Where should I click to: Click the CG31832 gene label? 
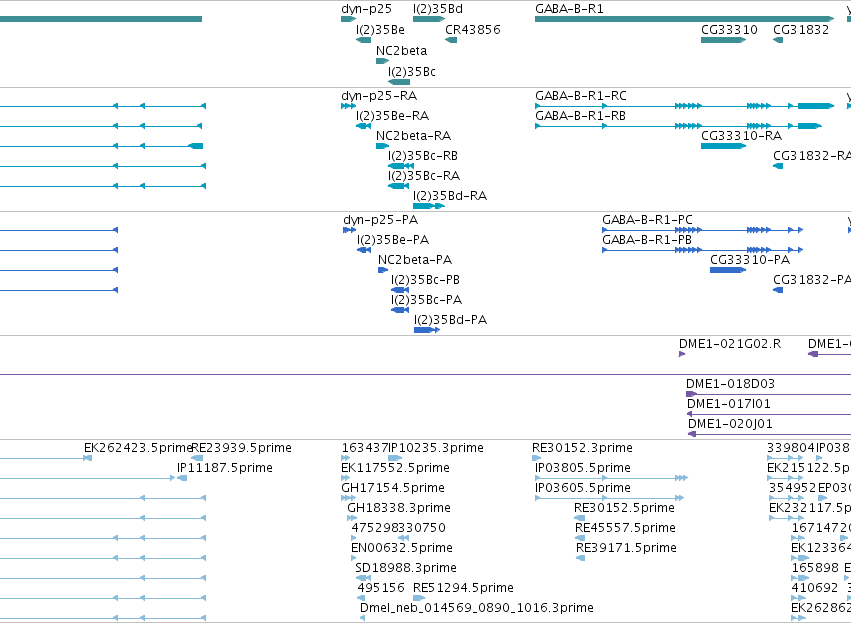pos(801,30)
